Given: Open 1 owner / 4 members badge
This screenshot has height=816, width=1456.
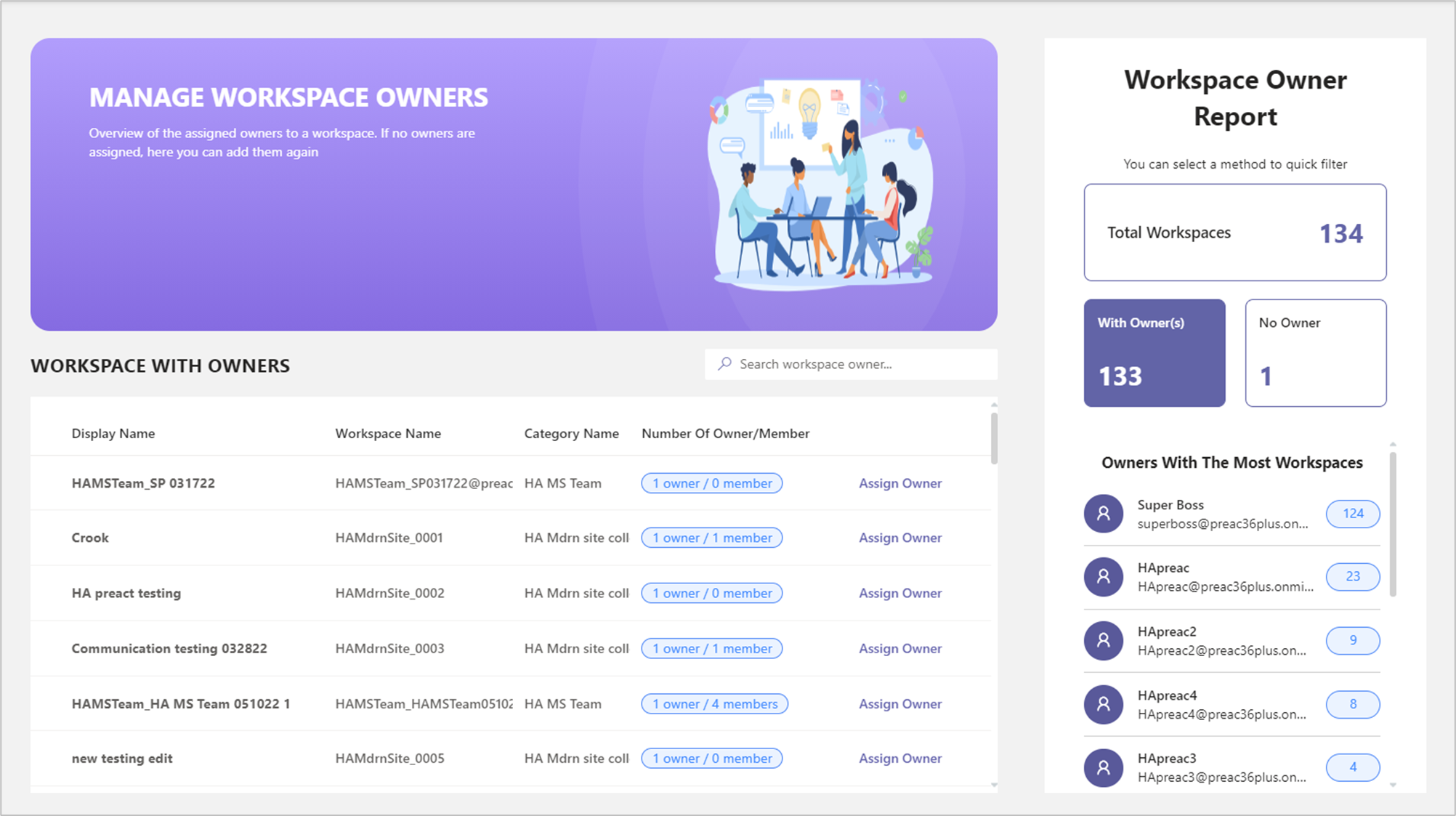Looking at the screenshot, I should (714, 704).
